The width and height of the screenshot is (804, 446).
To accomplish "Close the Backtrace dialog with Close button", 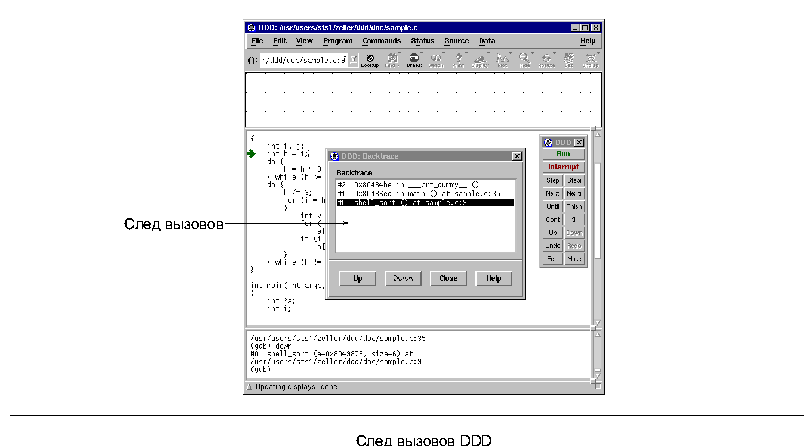I will click(447, 279).
